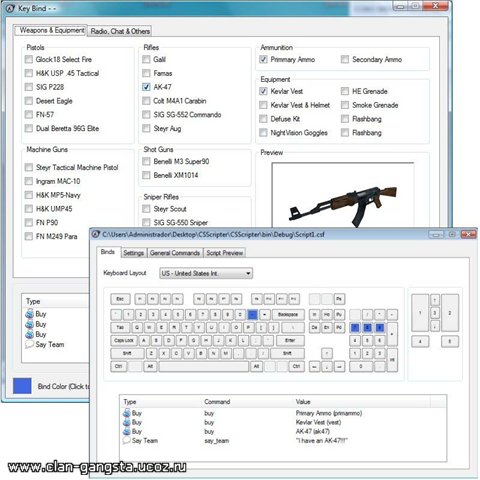Open the Script Preview tab
Screen dimensions: 480x480
[225, 253]
